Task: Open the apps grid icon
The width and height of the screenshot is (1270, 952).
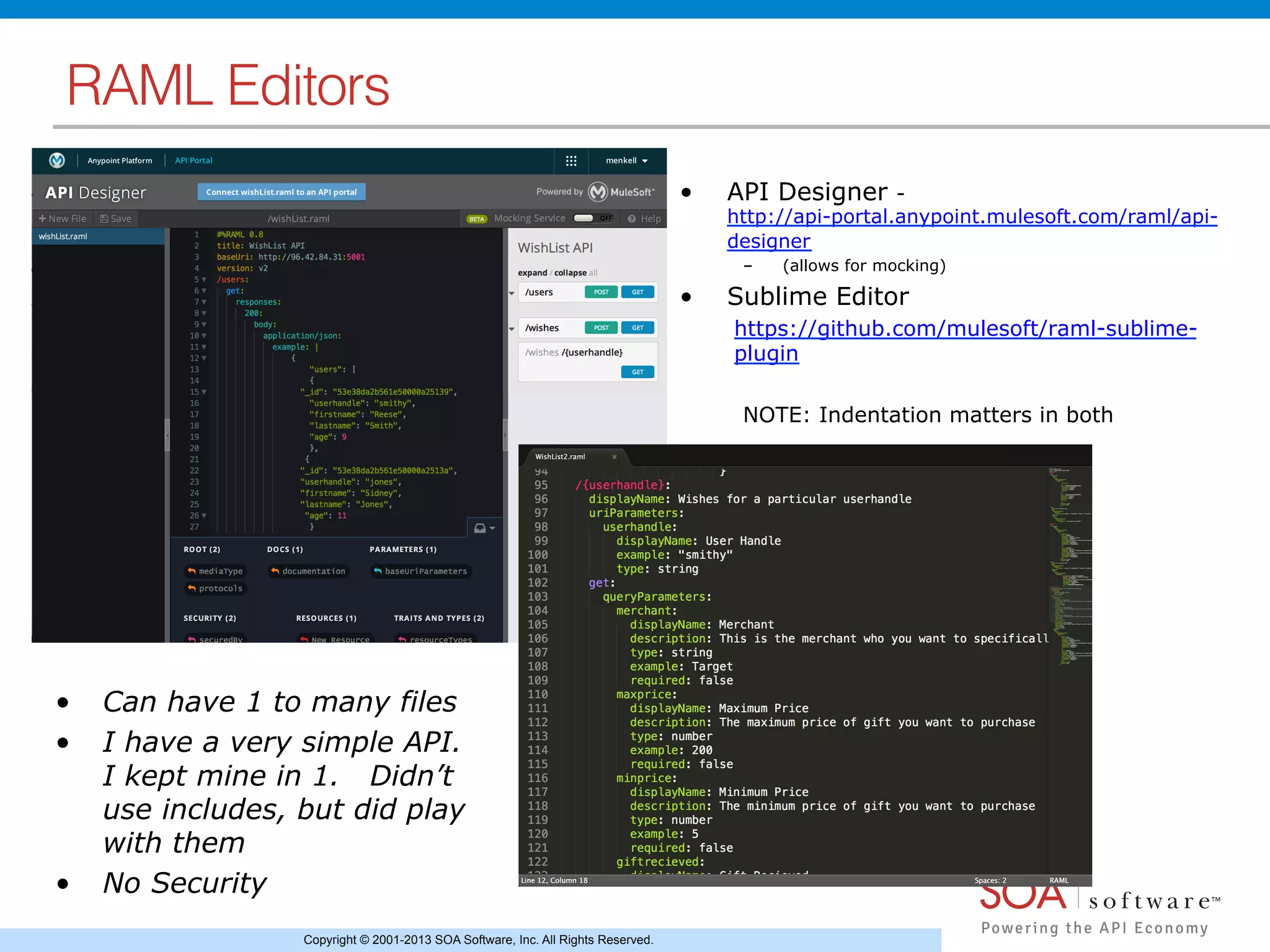Action: [x=571, y=161]
